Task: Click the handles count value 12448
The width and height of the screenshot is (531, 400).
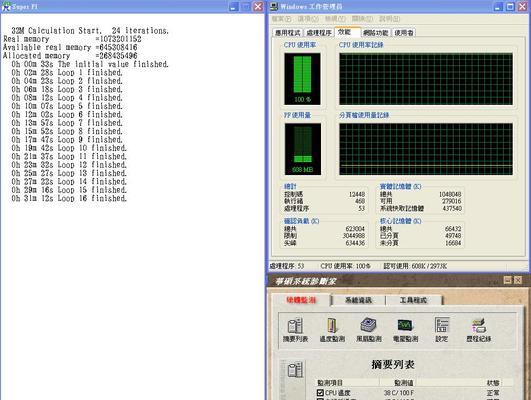Action: (x=357, y=194)
